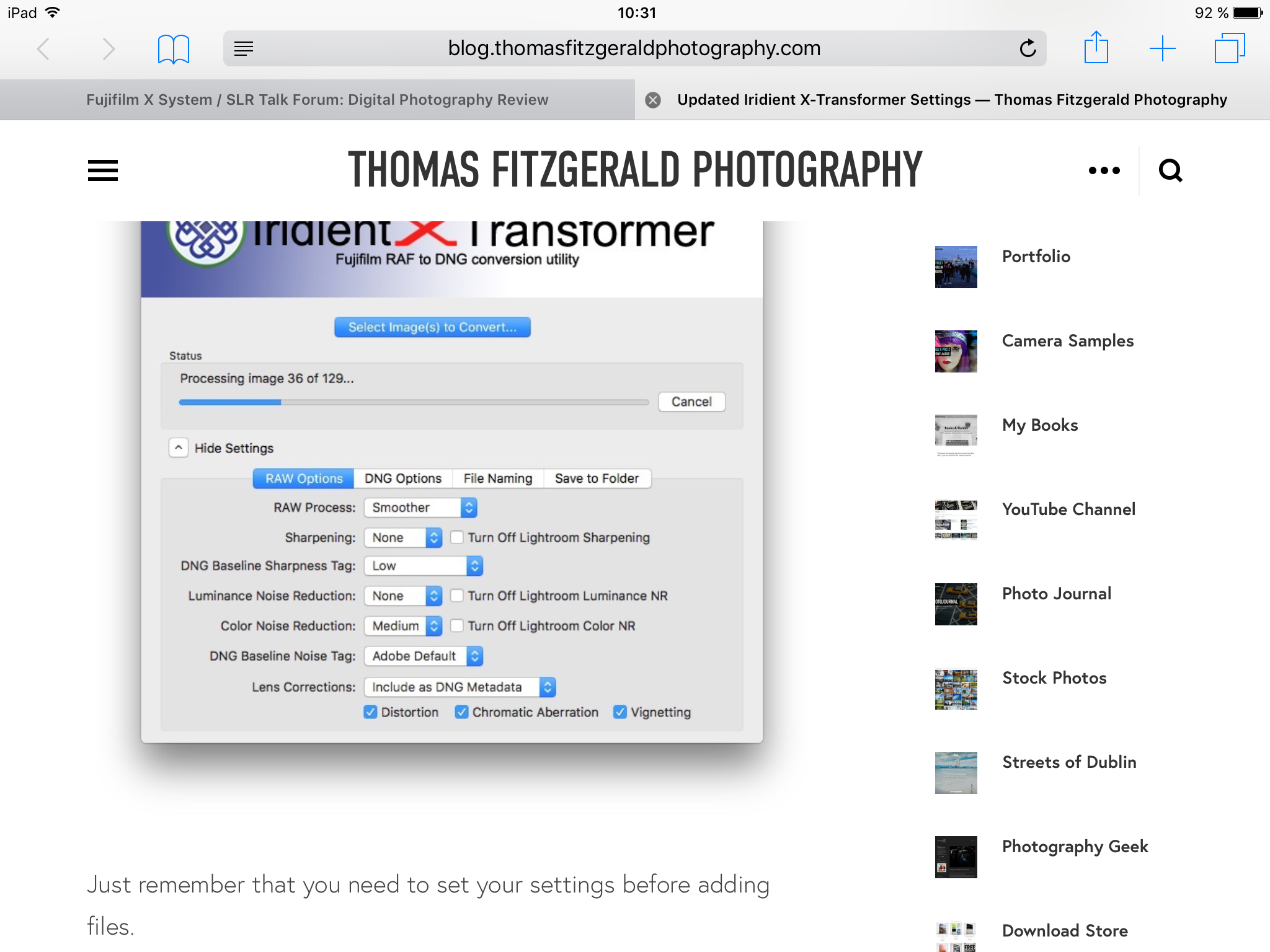Click the Streets of Dublin thumbnail
The width and height of the screenshot is (1270, 952).
[x=956, y=773]
